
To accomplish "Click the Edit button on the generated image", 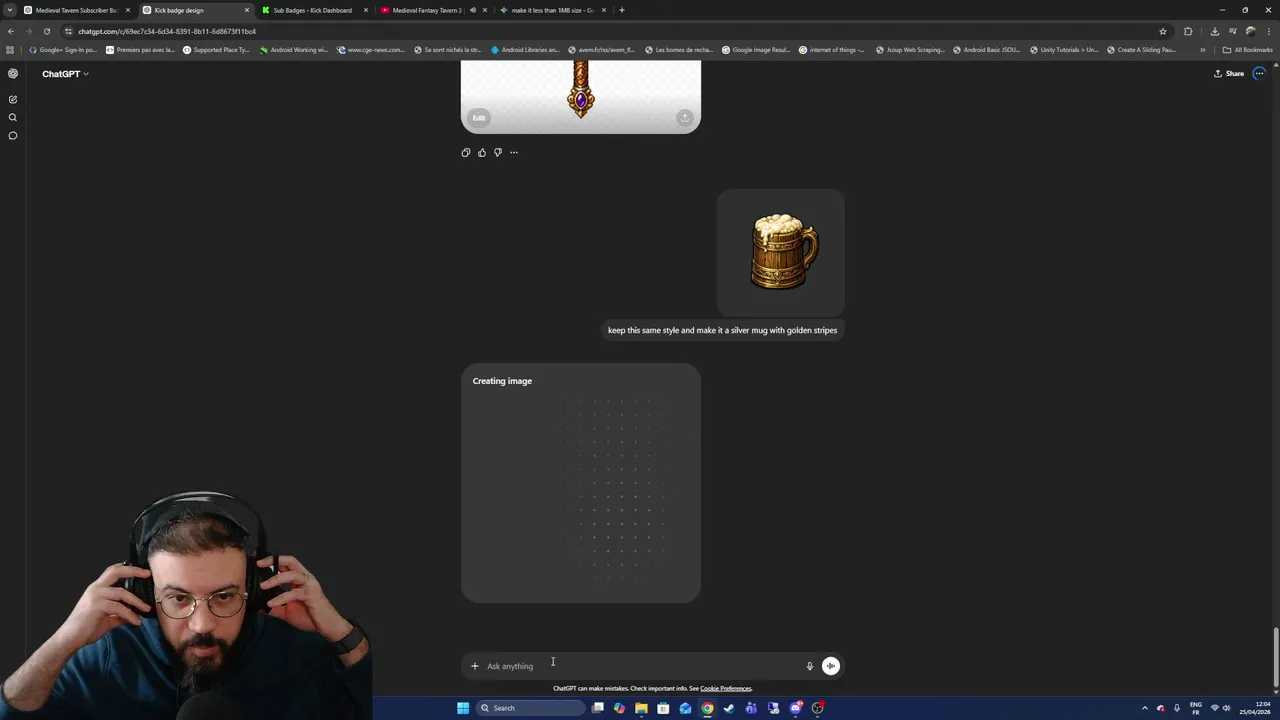I will pos(479,118).
